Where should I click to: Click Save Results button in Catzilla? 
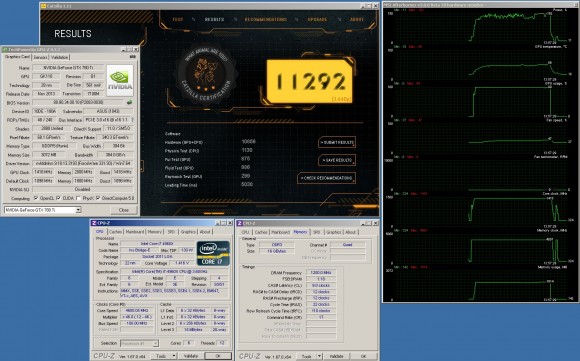click(337, 160)
